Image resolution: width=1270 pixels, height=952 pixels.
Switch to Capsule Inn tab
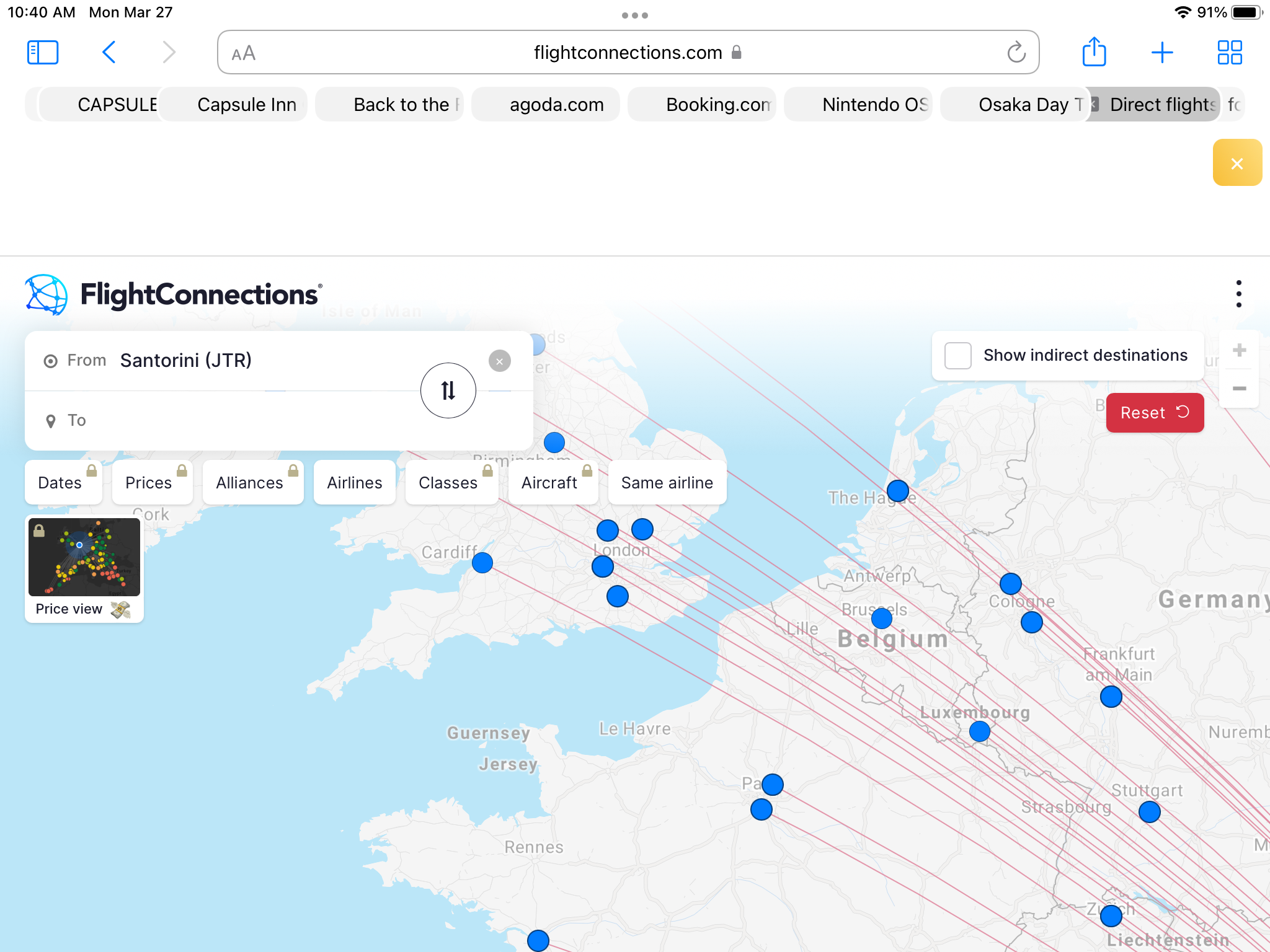(234, 105)
